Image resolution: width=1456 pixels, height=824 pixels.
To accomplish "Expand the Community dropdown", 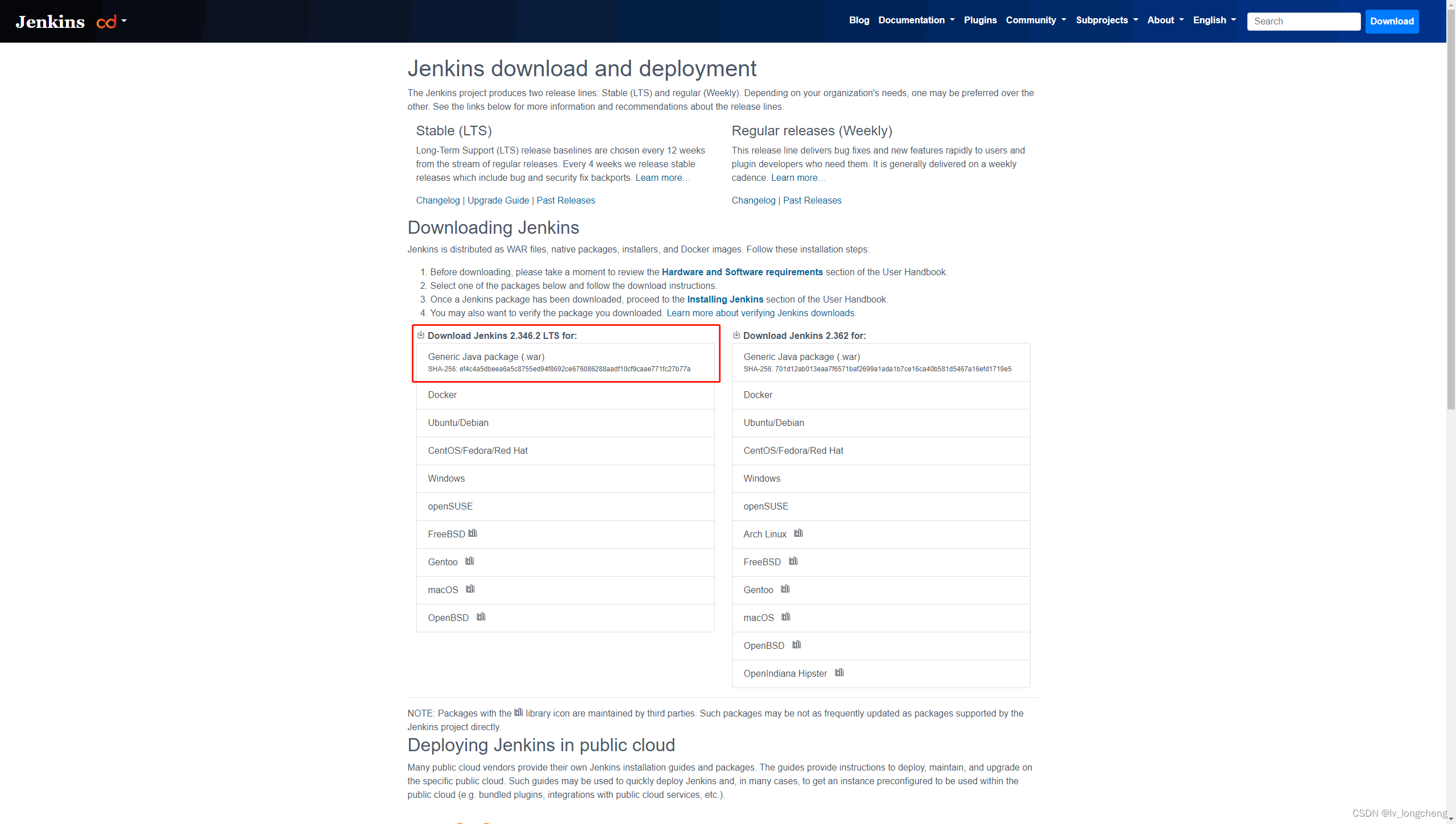I will click(x=1036, y=20).
